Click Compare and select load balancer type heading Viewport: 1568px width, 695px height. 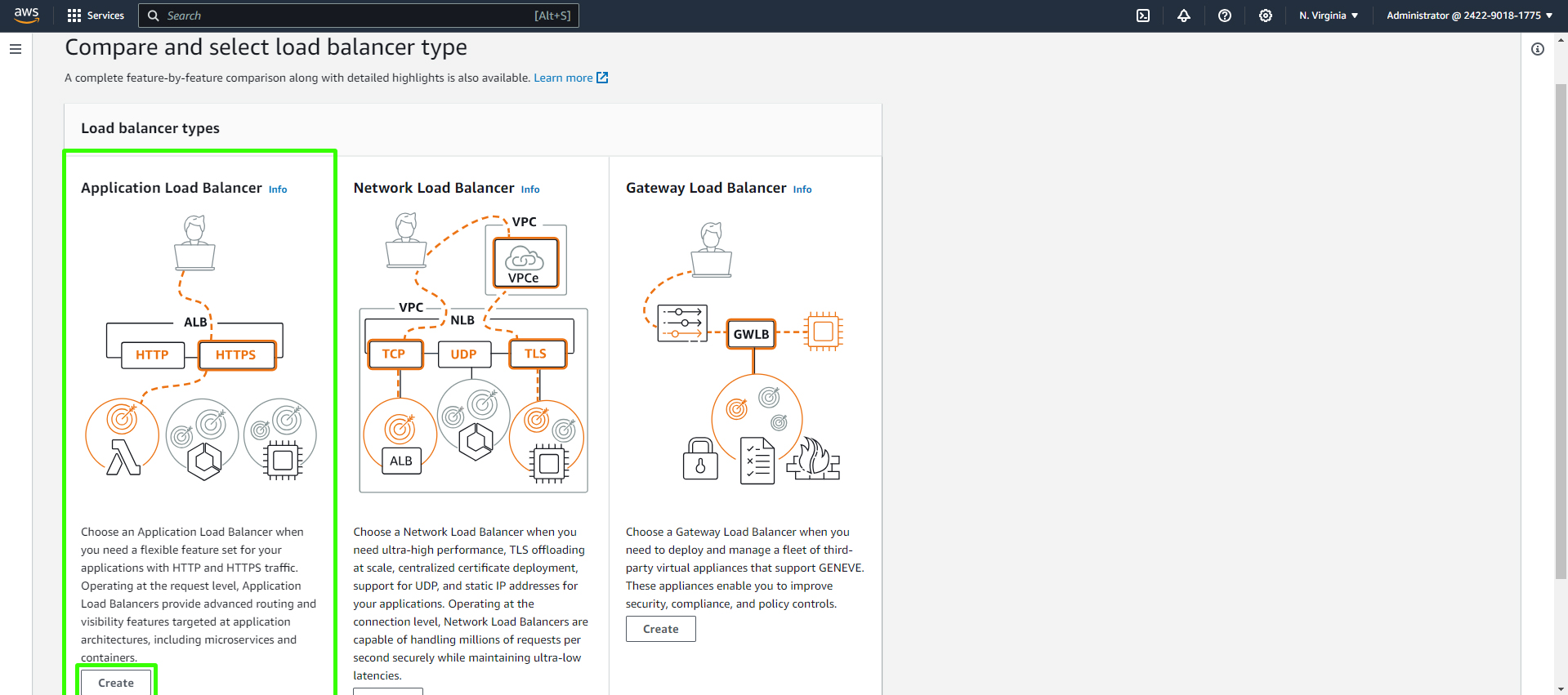pos(266,47)
